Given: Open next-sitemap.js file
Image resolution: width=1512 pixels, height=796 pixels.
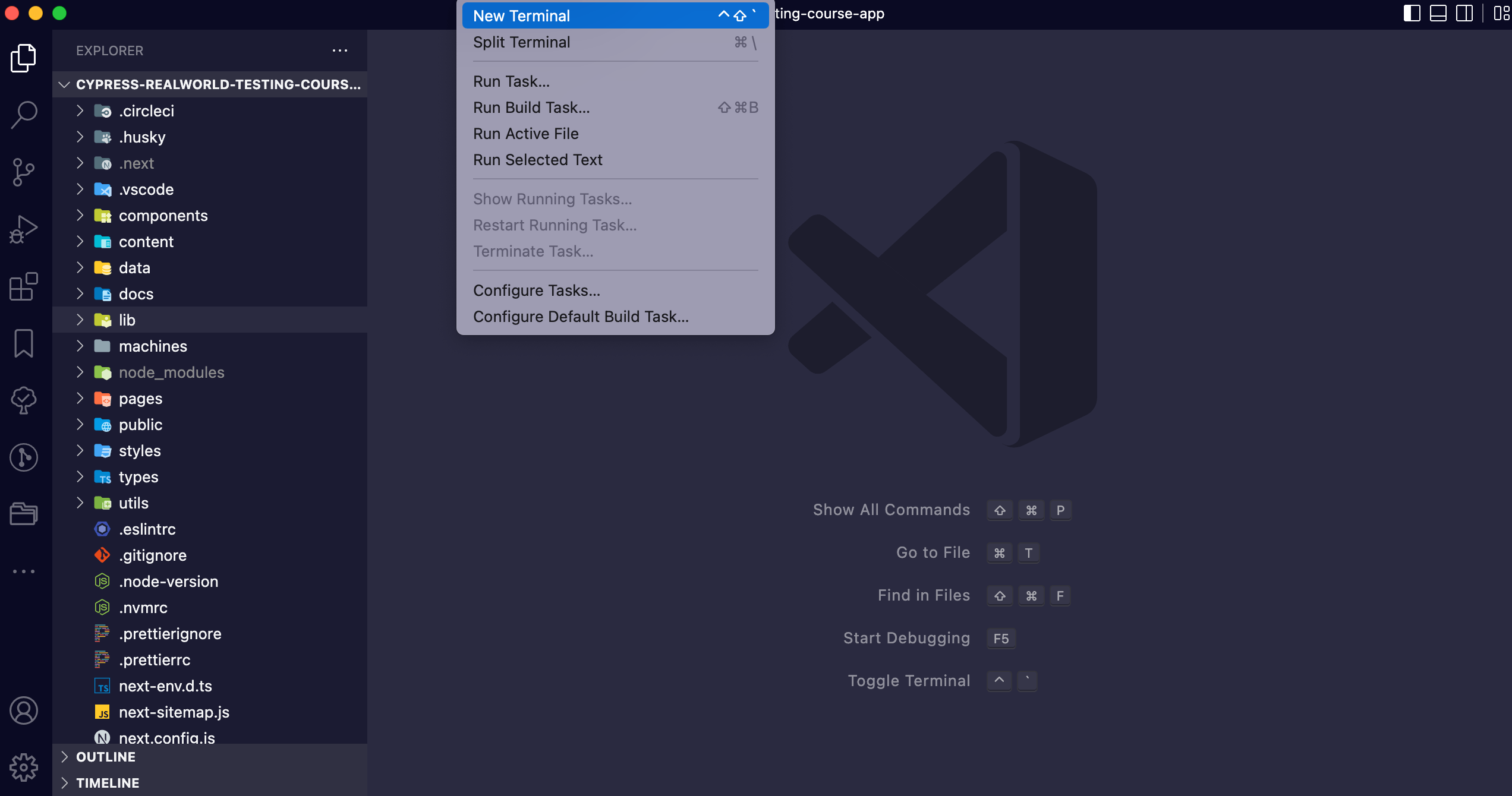Looking at the screenshot, I should tap(174, 712).
